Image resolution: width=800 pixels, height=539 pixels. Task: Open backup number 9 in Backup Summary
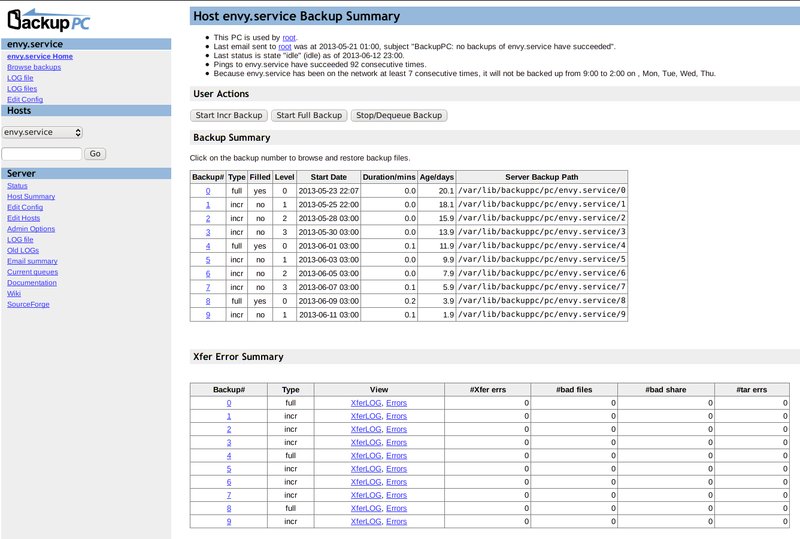pyautogui.click(x=208, y=315)
